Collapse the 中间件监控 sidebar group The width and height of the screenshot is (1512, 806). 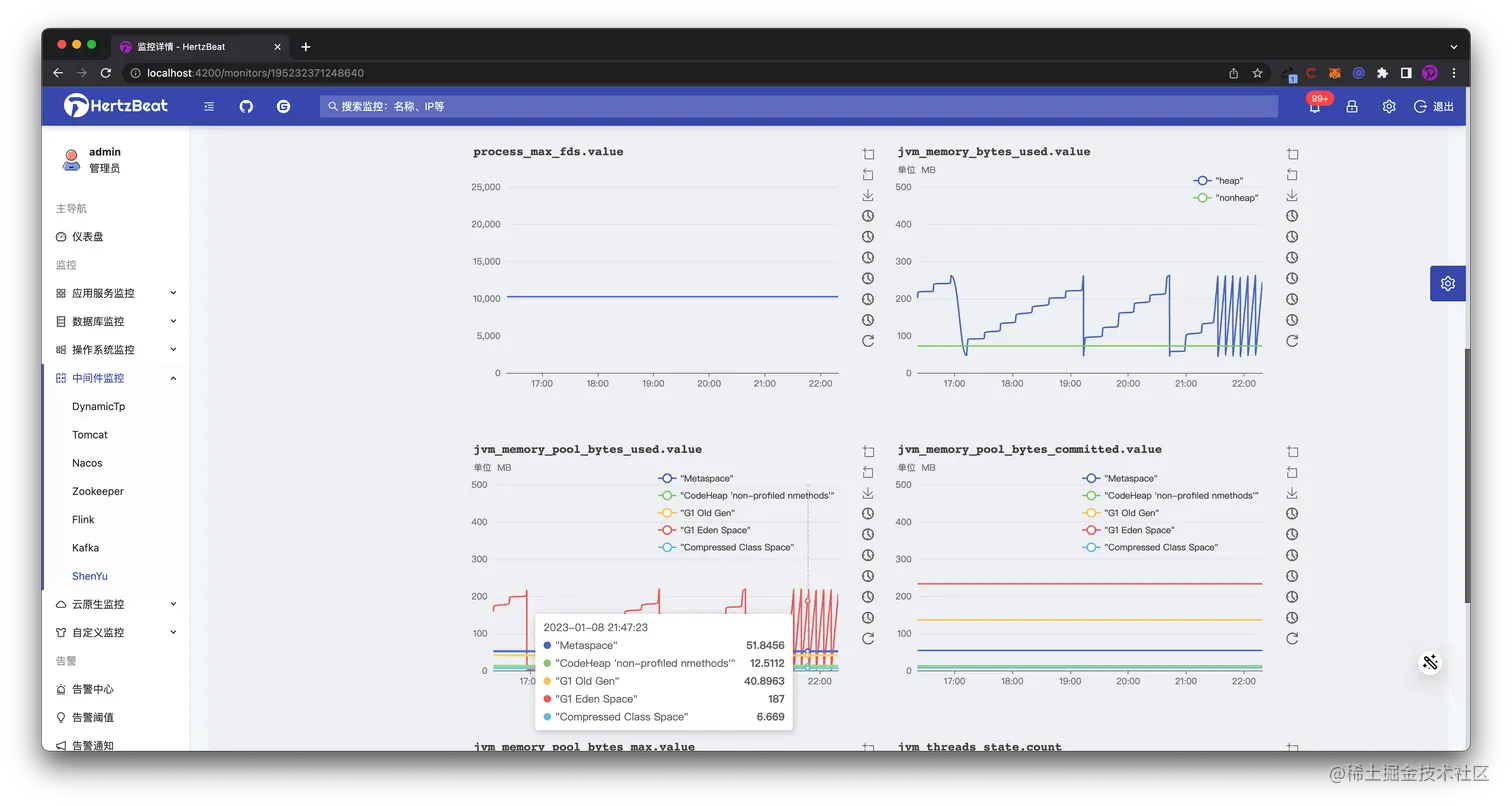(x=116, y=378)
